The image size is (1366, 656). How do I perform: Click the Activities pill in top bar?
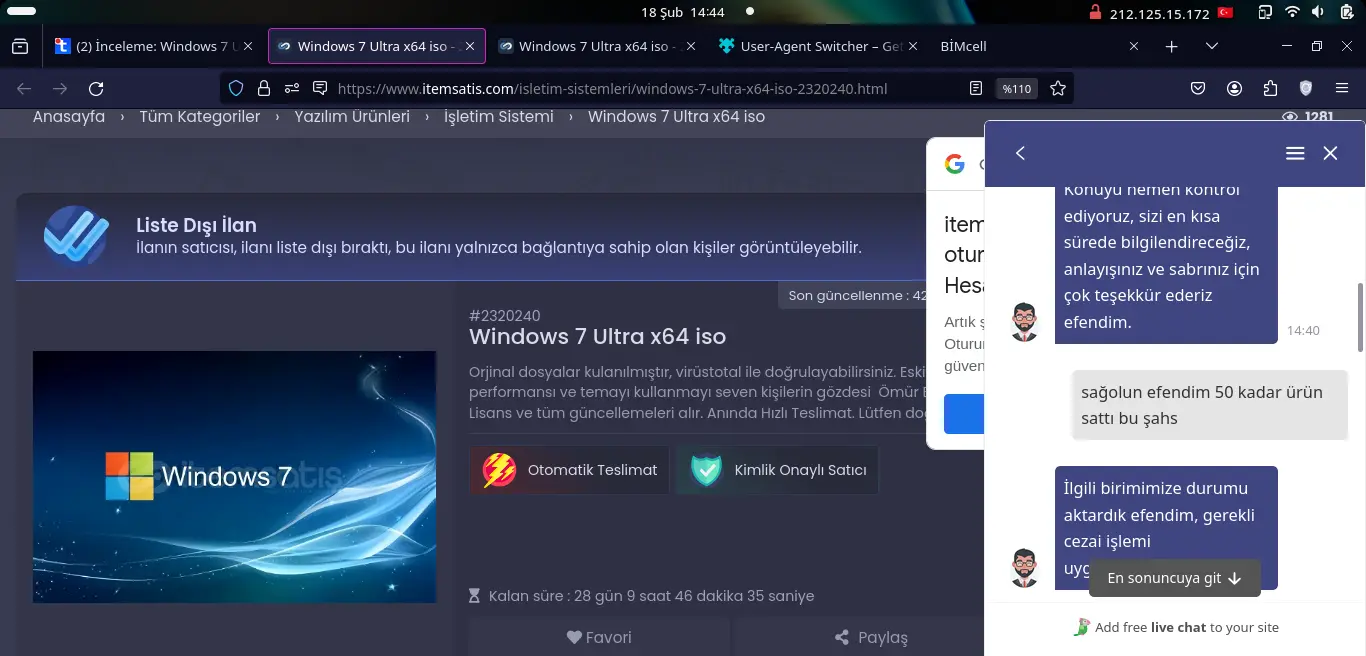pos(21,12)
